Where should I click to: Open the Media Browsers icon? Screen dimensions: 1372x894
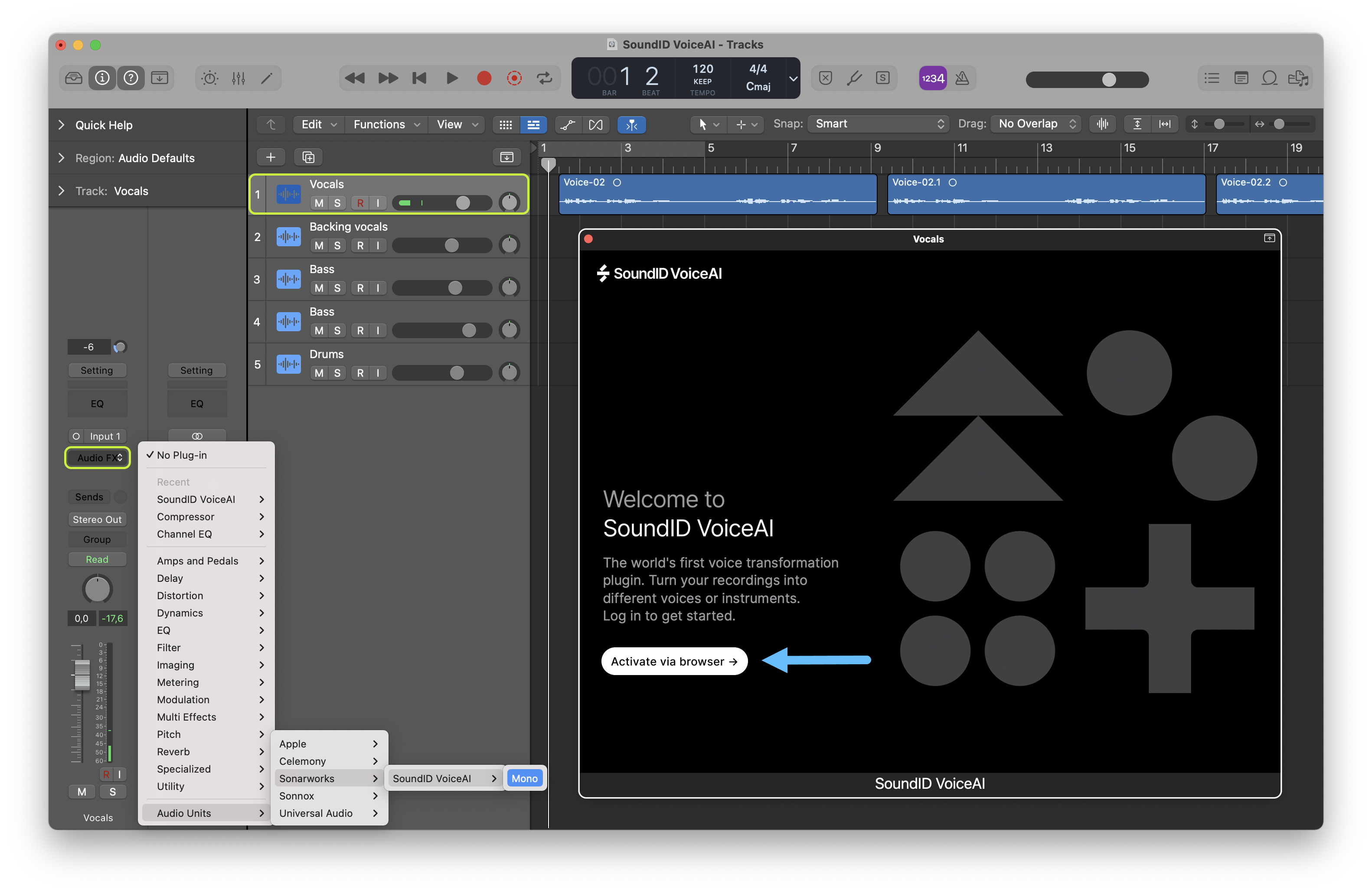(1298, 78)
